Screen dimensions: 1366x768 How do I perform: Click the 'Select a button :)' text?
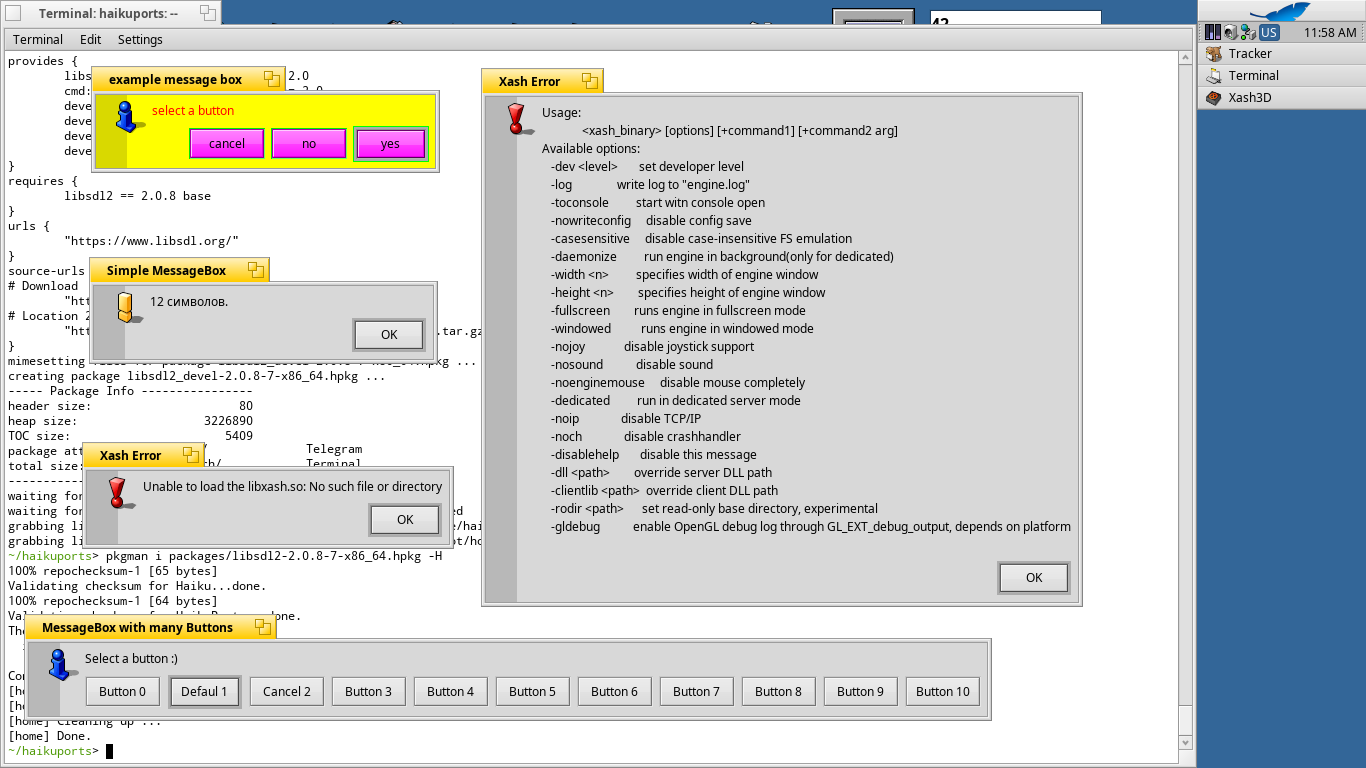click(x=131, y=659)
